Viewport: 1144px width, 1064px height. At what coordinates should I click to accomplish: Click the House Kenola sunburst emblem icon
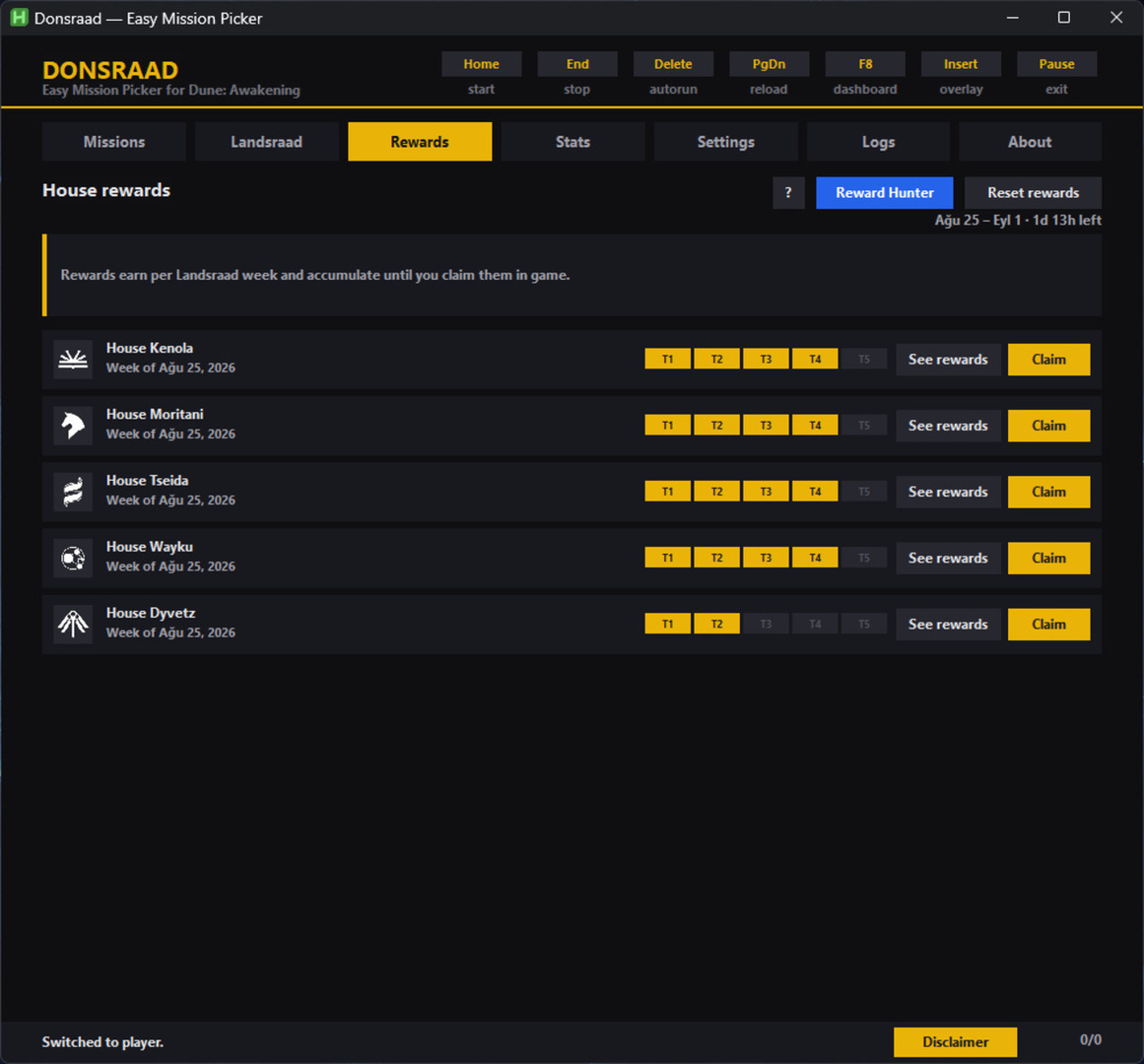(x=73, y=359)
